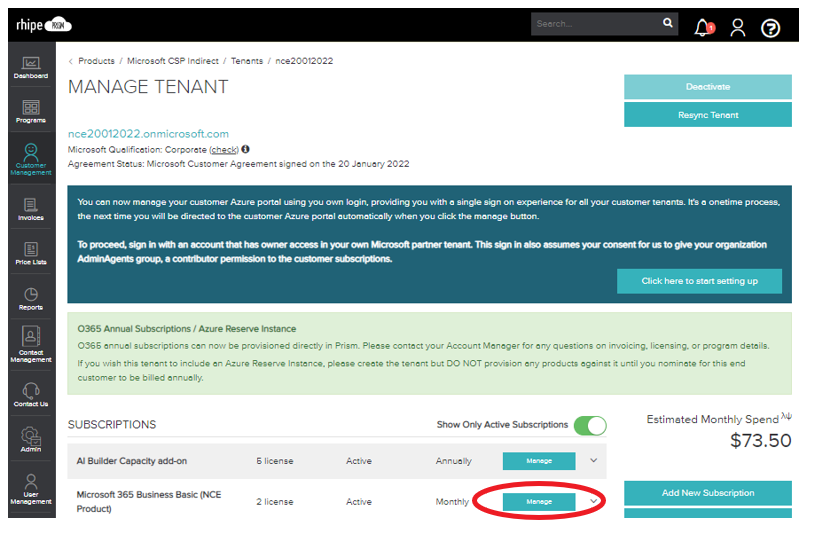The height and width of the screenshot is (536, 815).
Task: Open the Invoices sidebar icon
Action: point(31,209)
